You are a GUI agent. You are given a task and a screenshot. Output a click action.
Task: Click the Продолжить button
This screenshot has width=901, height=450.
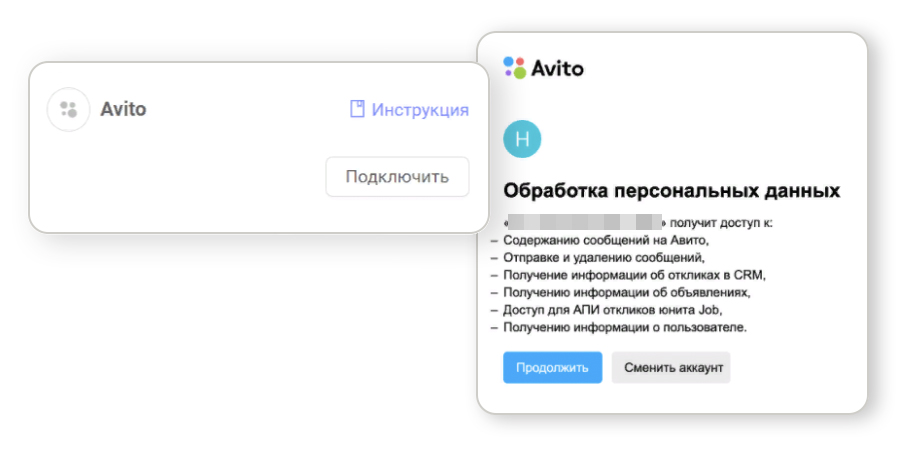(552, 367)
